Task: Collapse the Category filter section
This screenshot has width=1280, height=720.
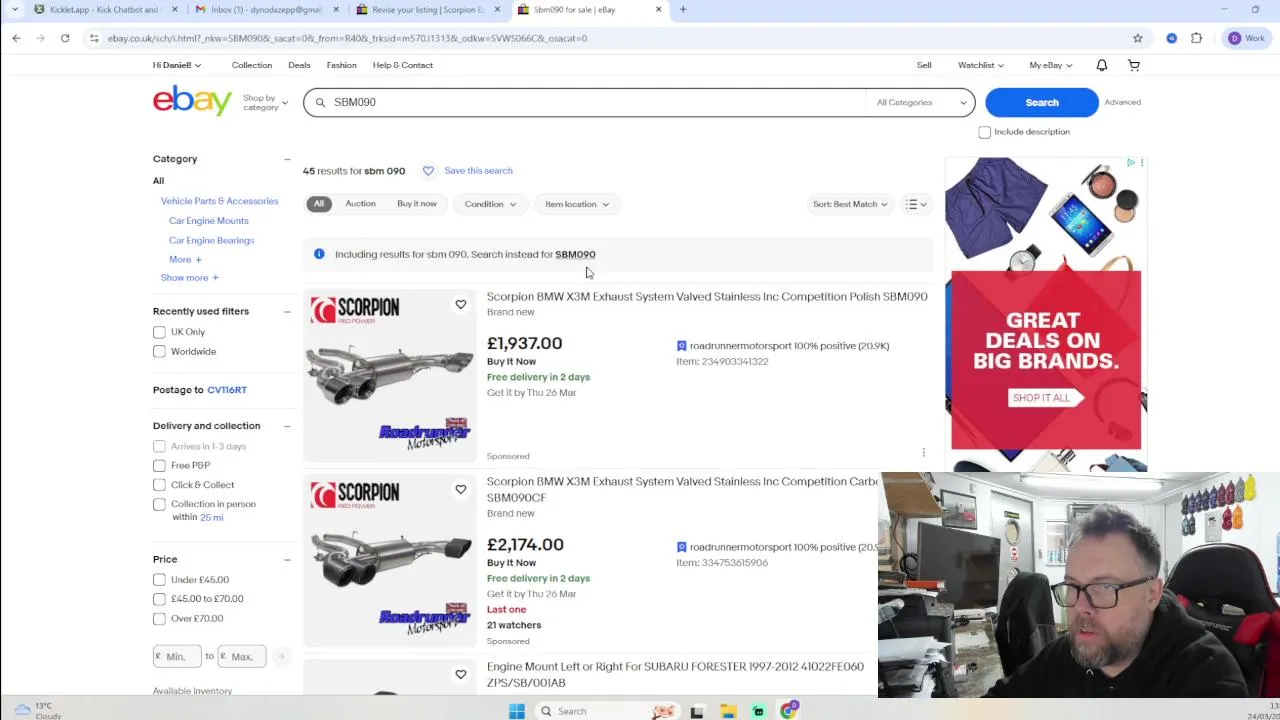Action: click(x=287, y=159)
